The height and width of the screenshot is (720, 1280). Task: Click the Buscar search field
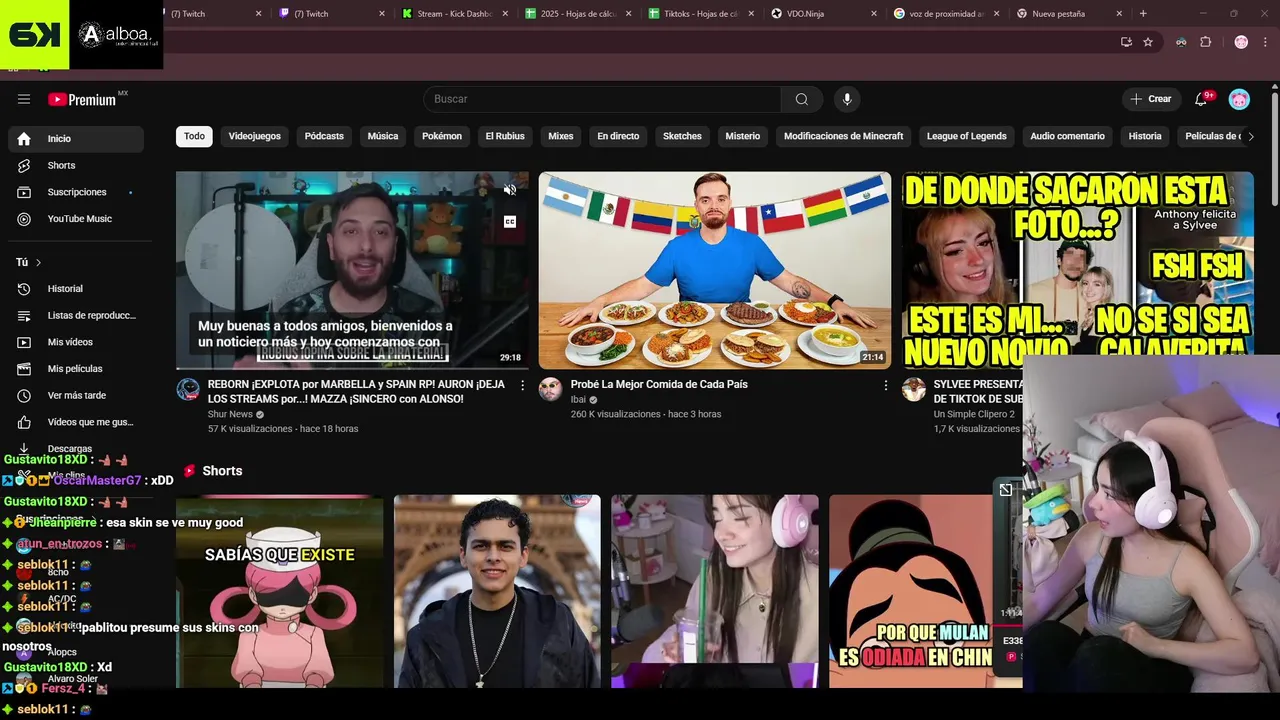(x=602, y=99)
